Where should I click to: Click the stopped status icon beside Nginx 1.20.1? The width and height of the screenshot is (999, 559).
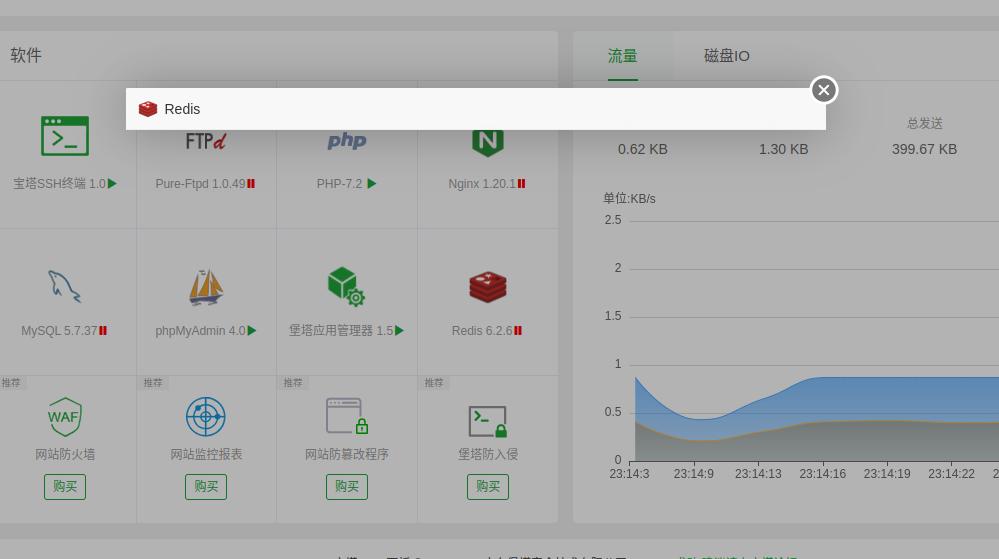tap(521, 184)
